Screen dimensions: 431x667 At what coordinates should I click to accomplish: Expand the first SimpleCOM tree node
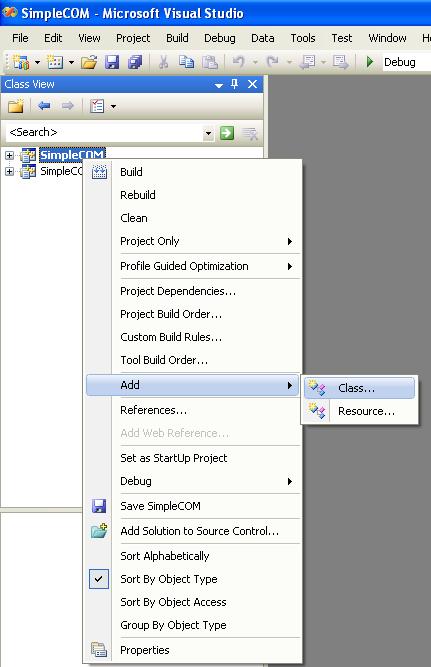pyautogui.click(x=9, y=155)
